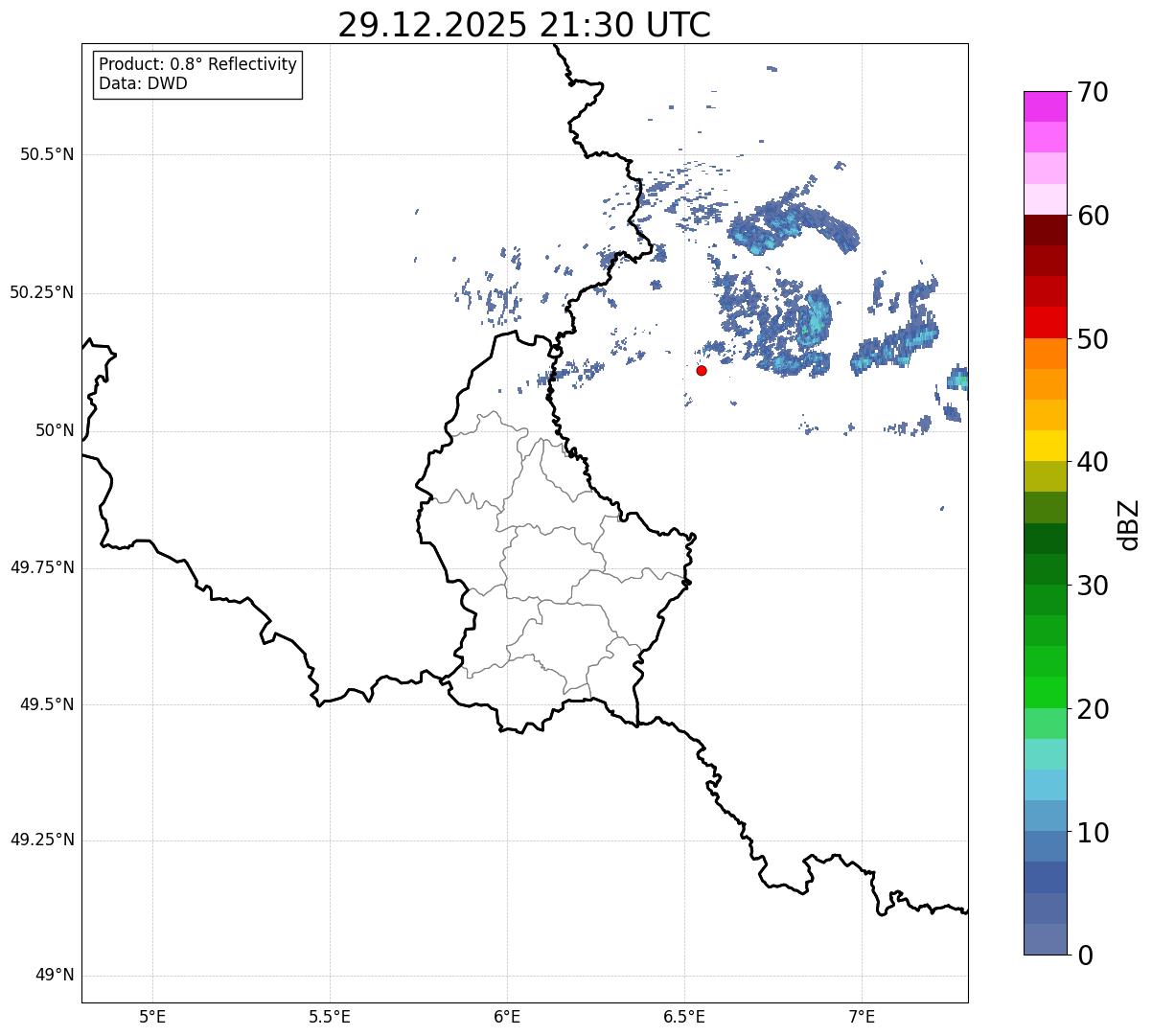
Task: Click the 'Product: 0.8° Reflectivity' label
Action: (x=198, y=64)
